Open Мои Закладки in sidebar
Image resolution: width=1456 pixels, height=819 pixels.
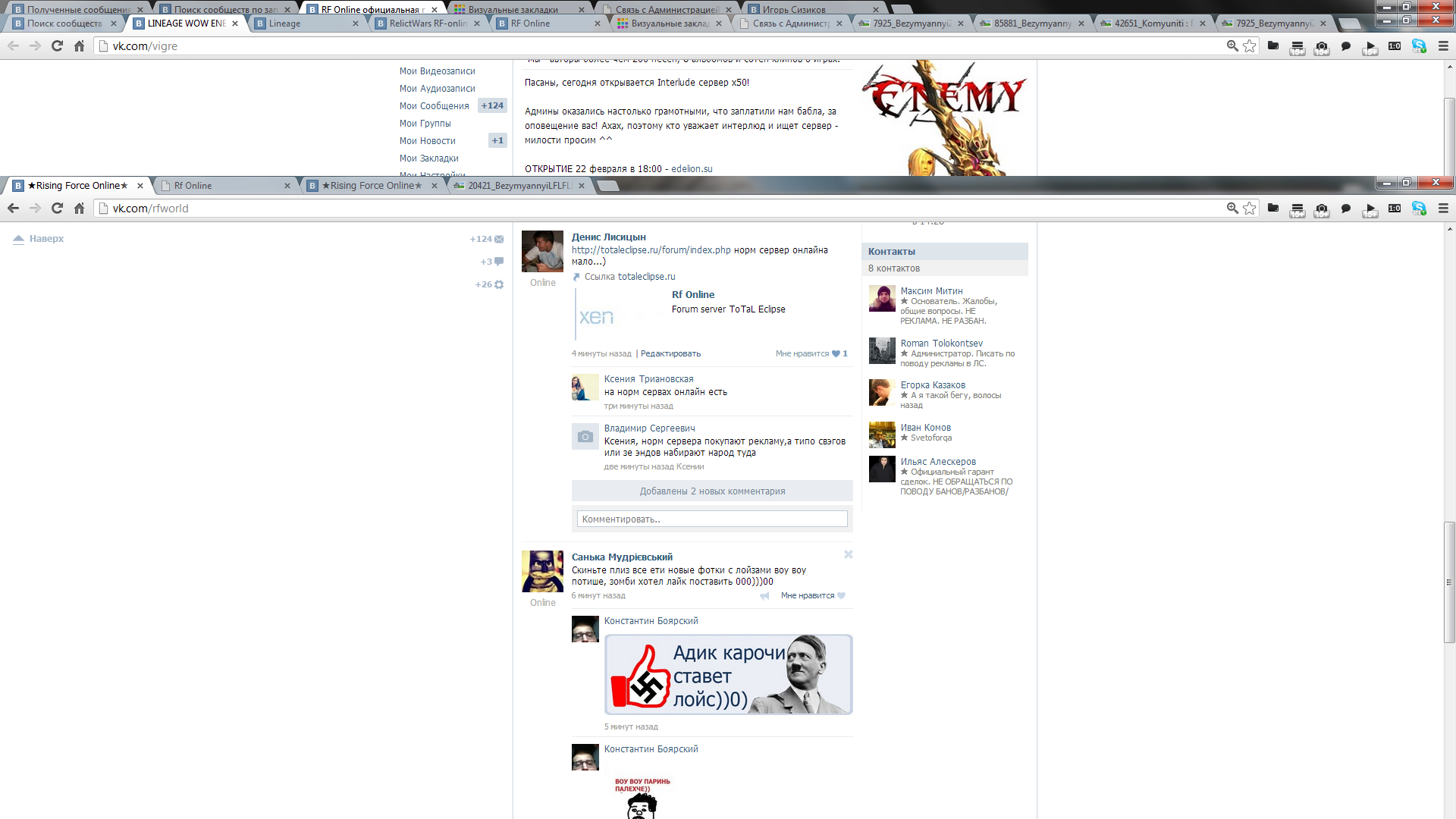click(428, 158)
